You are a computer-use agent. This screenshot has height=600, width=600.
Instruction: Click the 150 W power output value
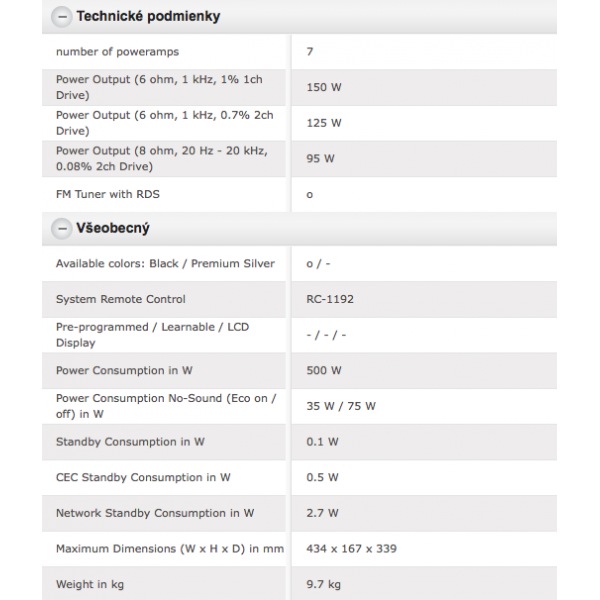[323, 87]
